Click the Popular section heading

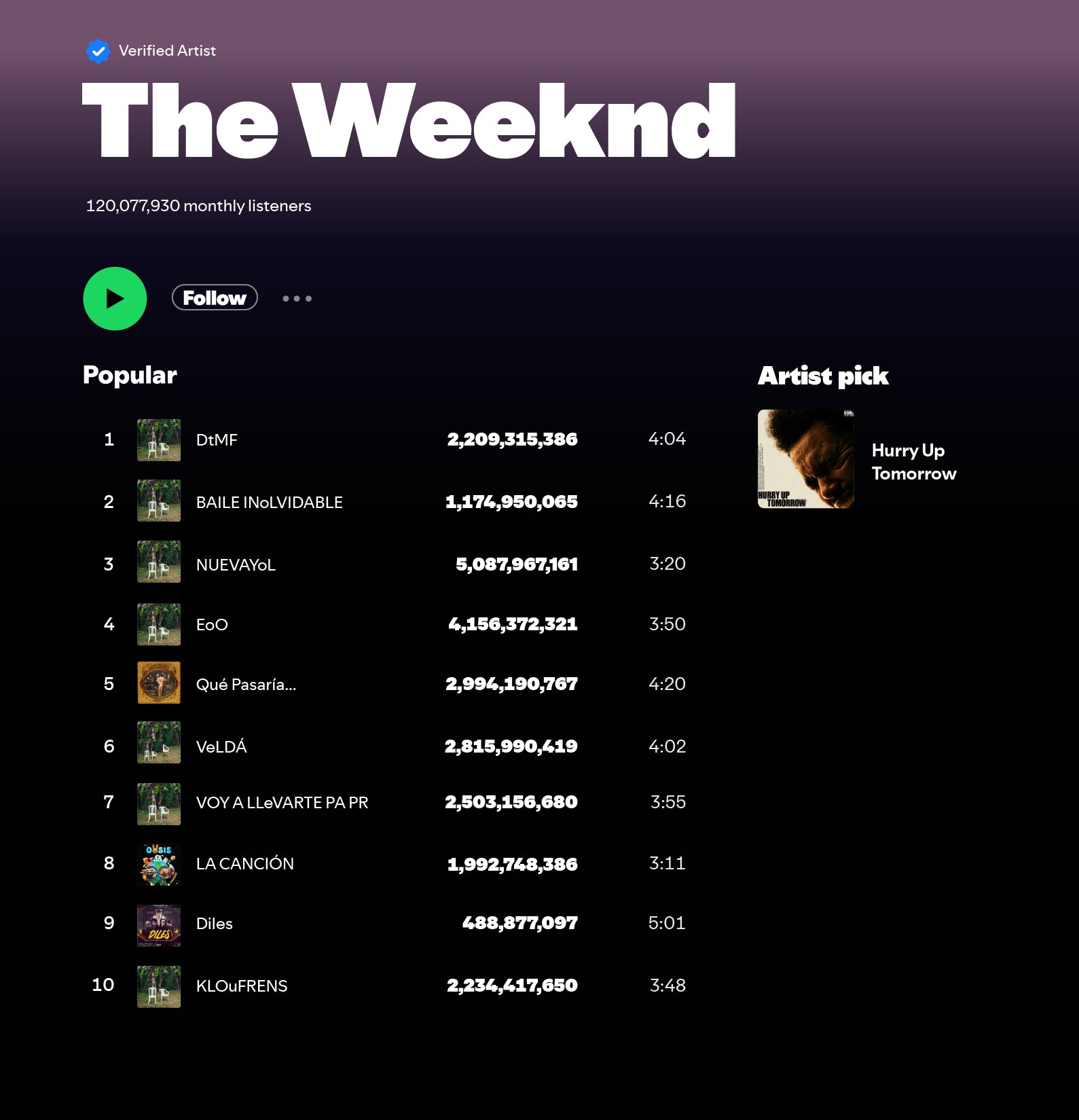130,376
